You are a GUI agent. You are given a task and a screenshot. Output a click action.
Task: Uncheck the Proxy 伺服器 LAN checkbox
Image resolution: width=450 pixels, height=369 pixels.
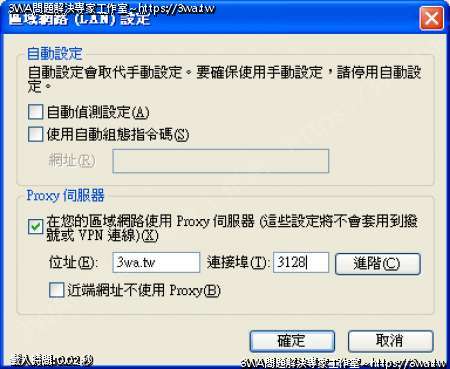pos(36,227)
